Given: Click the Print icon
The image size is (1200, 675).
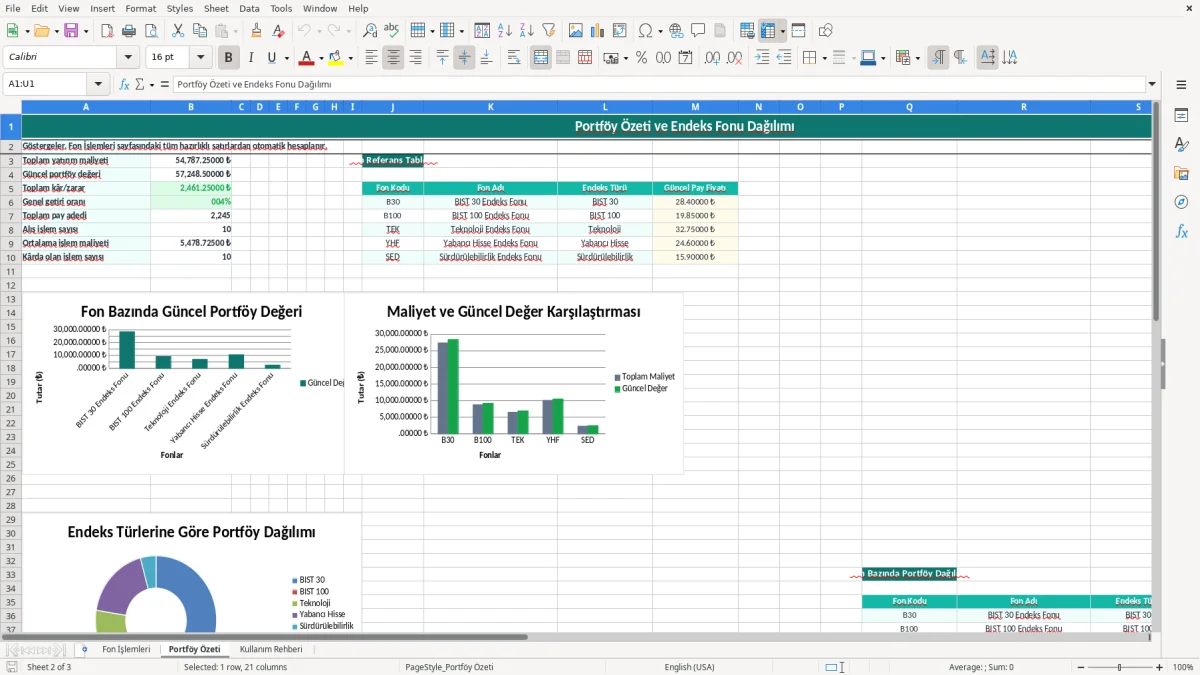Looking at the screenshot, I should (129, 31).
